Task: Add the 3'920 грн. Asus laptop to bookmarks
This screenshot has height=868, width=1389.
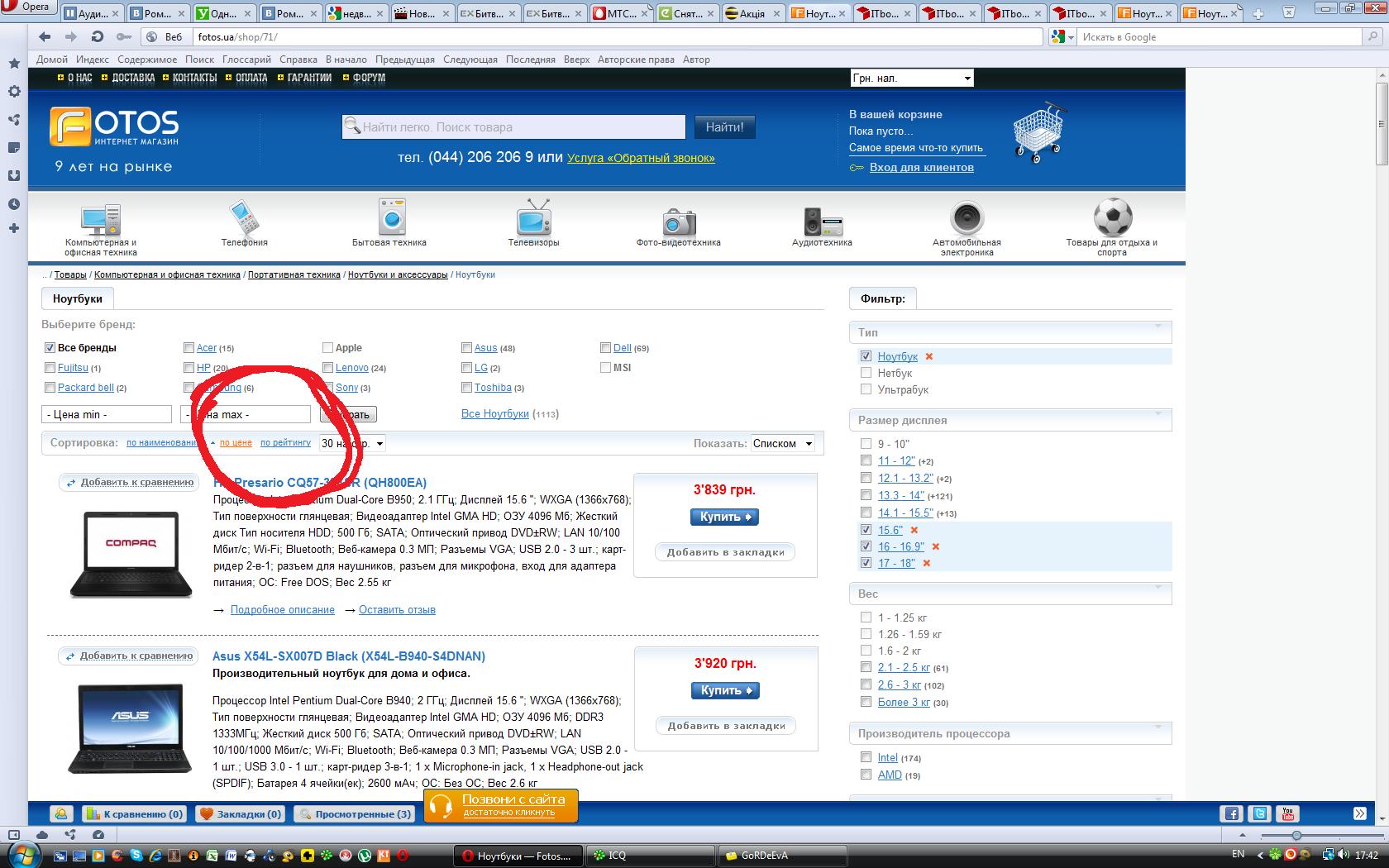Action: [727, 726]
